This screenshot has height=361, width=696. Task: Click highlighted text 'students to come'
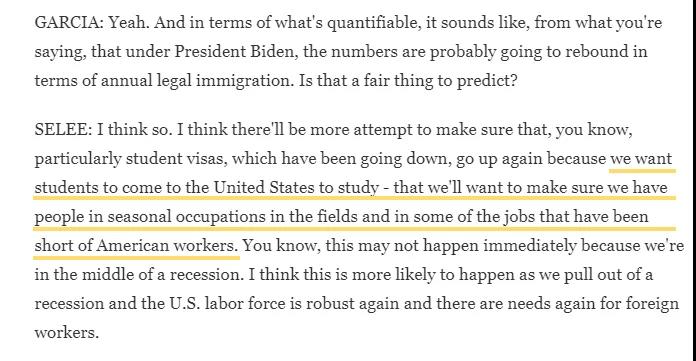tap(99, 187)
